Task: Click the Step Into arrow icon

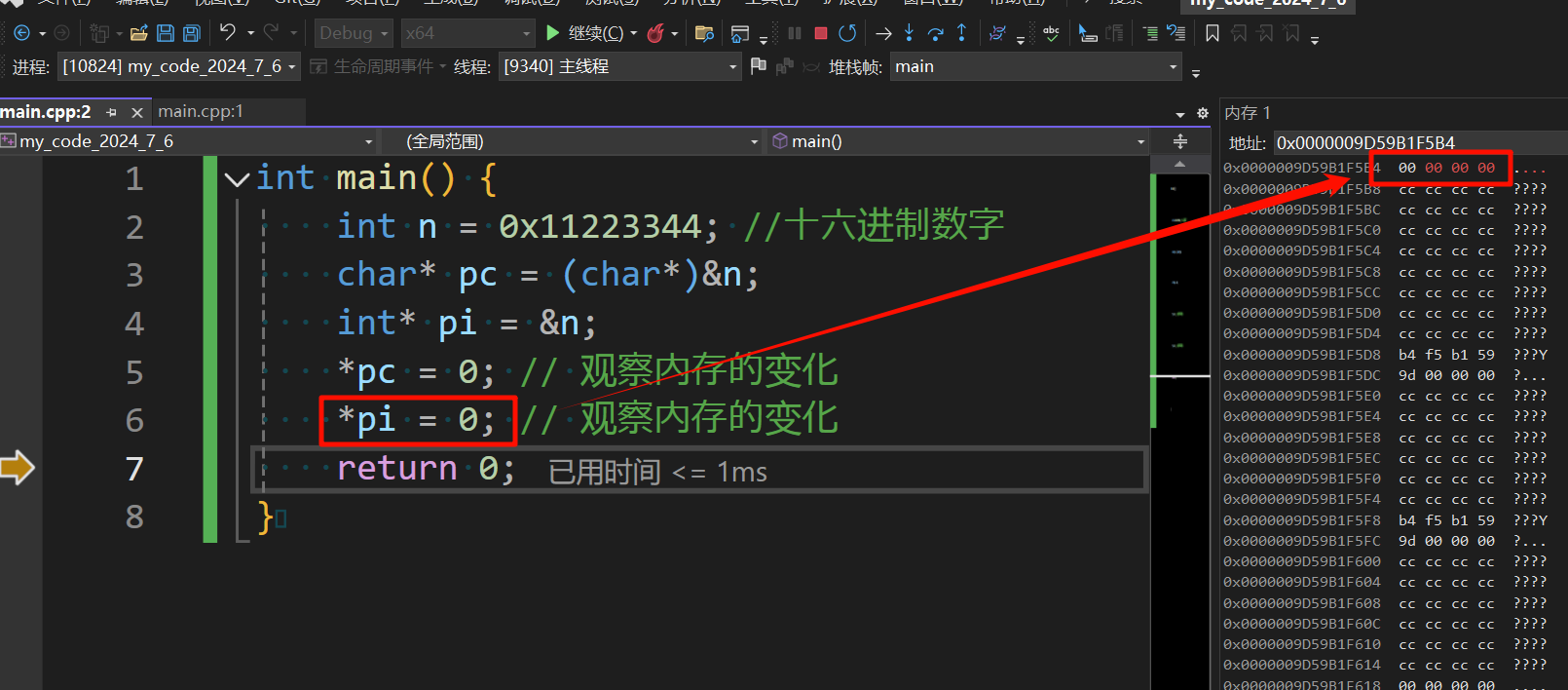Action: tap(909, 33)
